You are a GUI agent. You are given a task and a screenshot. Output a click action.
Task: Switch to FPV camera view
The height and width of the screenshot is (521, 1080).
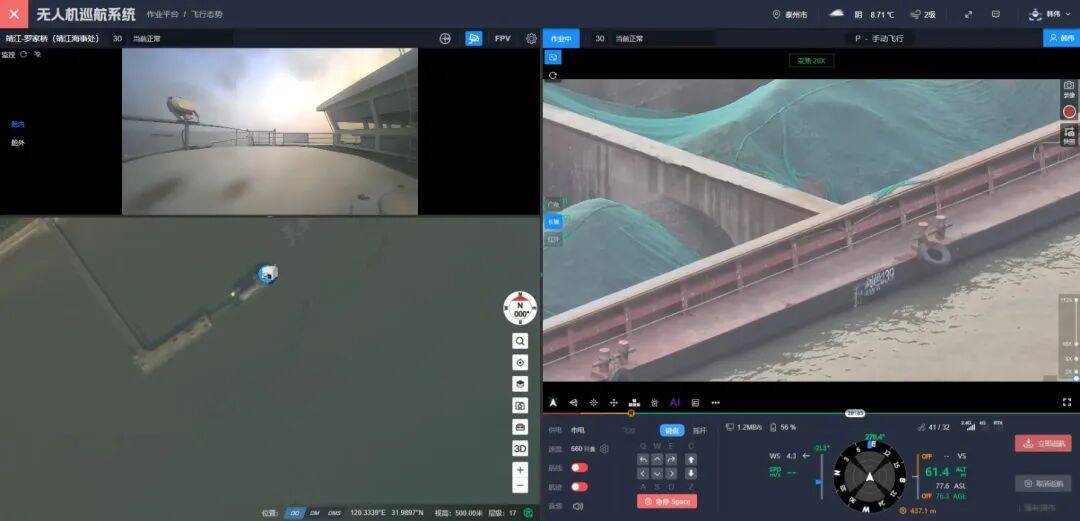tap(502, 39)
